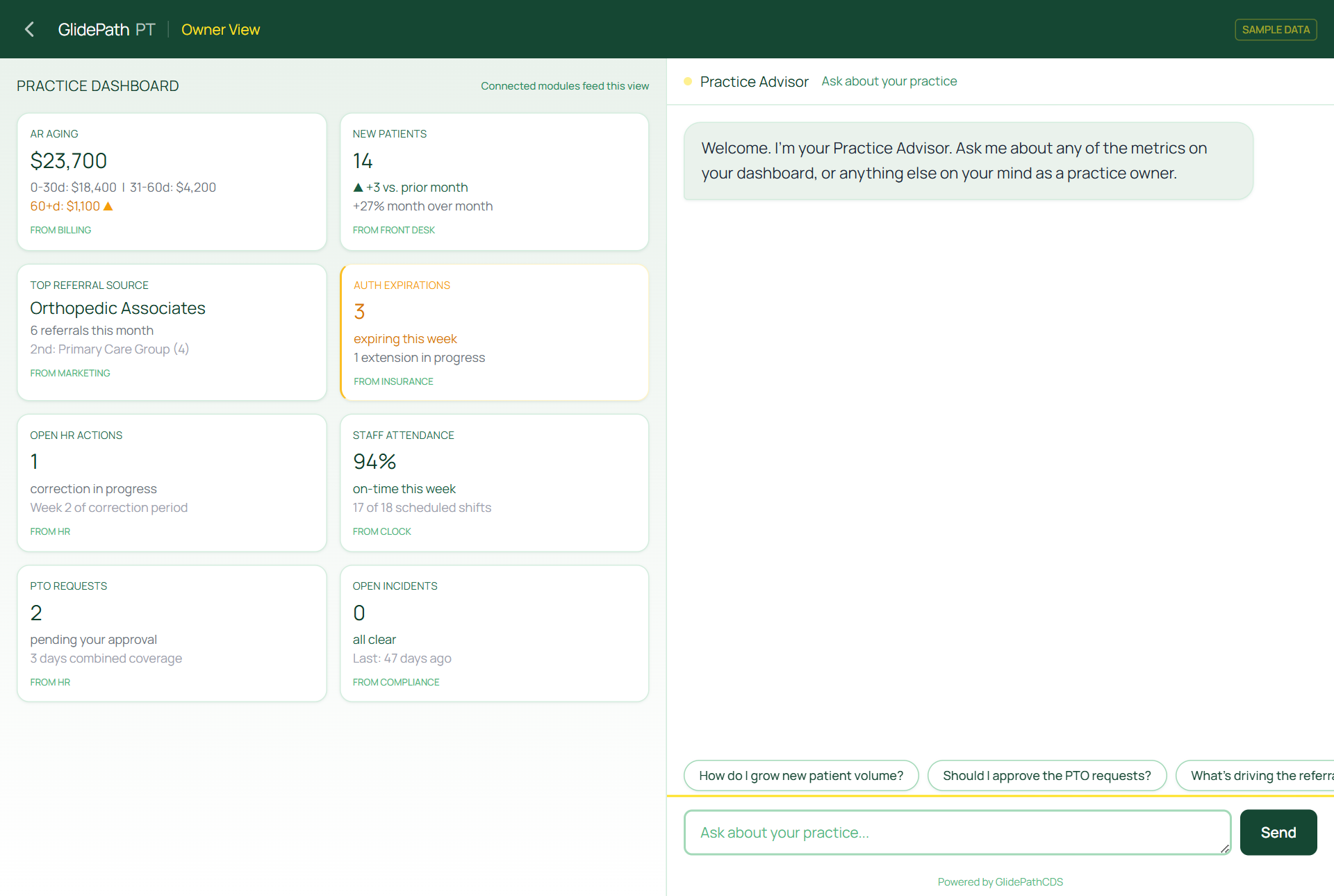Click Connected modules feed this view
This screenshot has height=896, width=1334.
(x=565, y=86)
